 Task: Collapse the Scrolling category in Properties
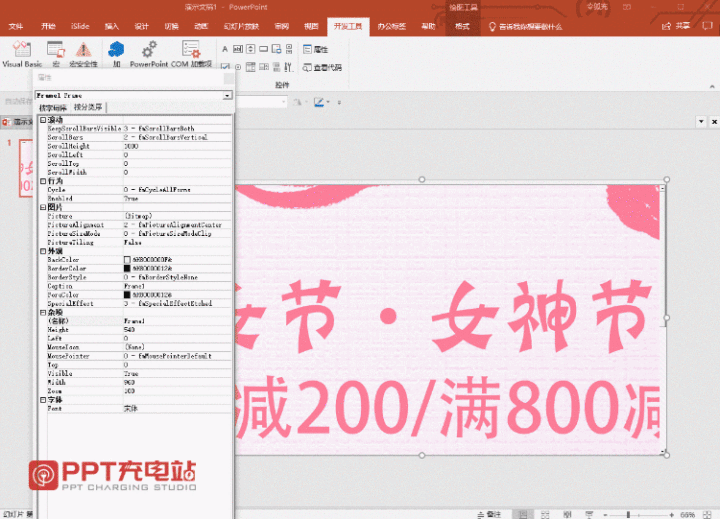click(43, 120)
